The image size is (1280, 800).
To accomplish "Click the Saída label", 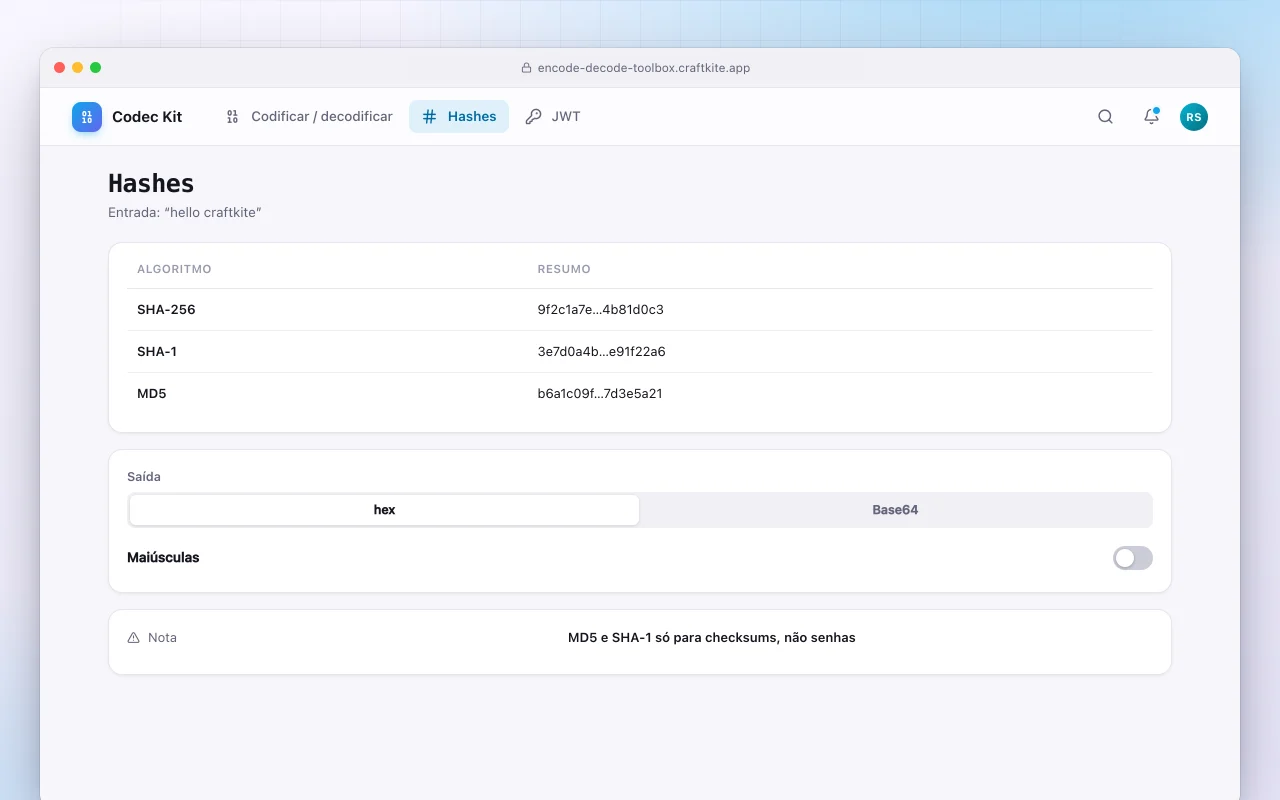I will (144, 477).
